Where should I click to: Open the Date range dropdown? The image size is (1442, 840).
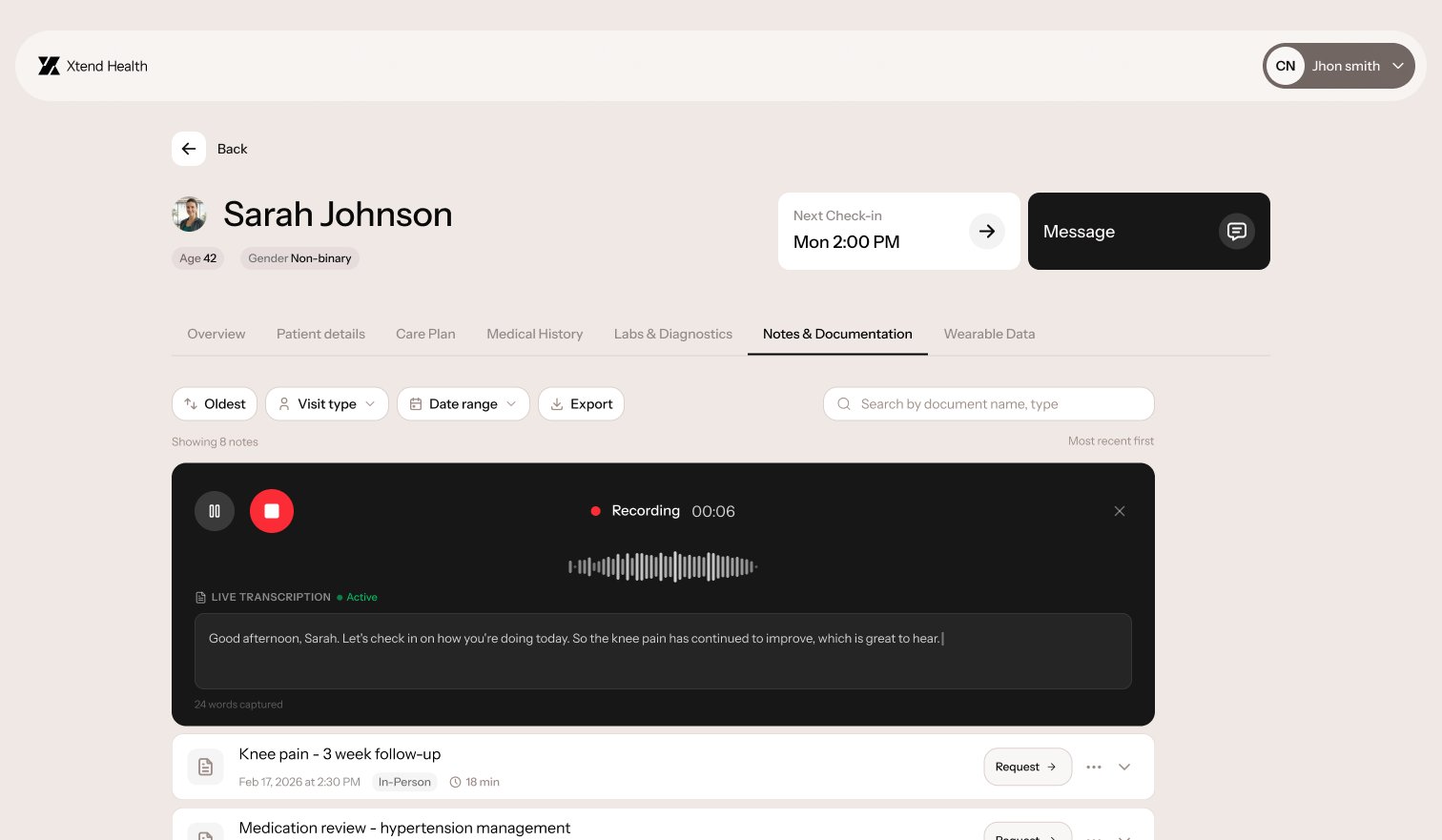pos(463,404)
